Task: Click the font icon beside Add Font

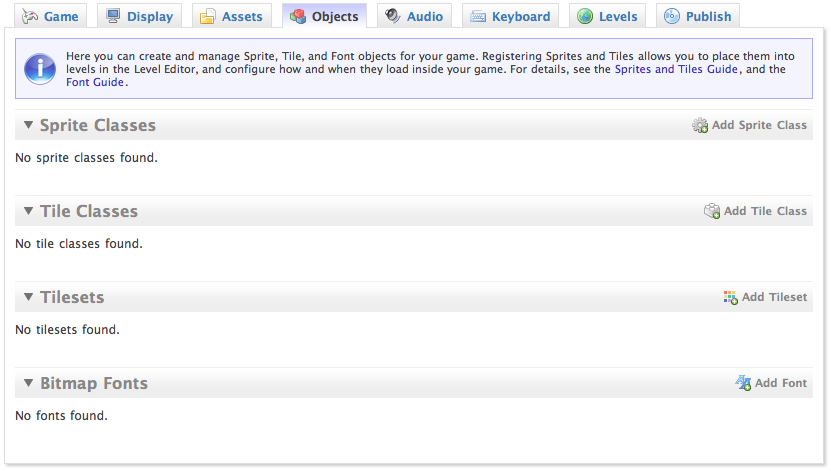Action: click(x=743, y=383)
